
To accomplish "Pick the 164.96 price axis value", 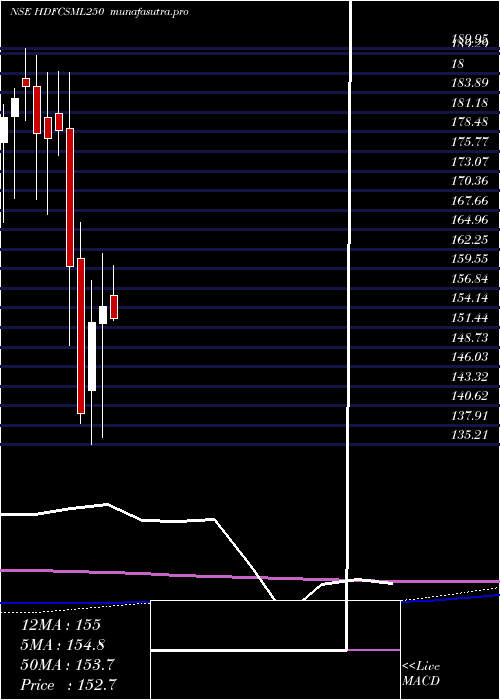I will 470,220.
